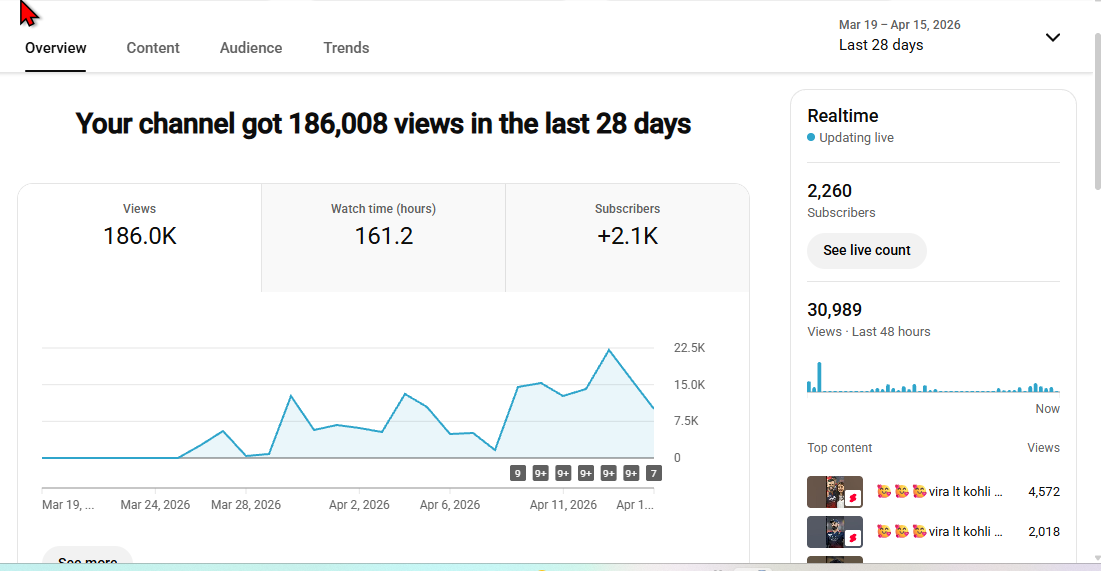Click the 9+ badge just left of 7
This screenshot has width=1101, height=571.
coord(631,473)
